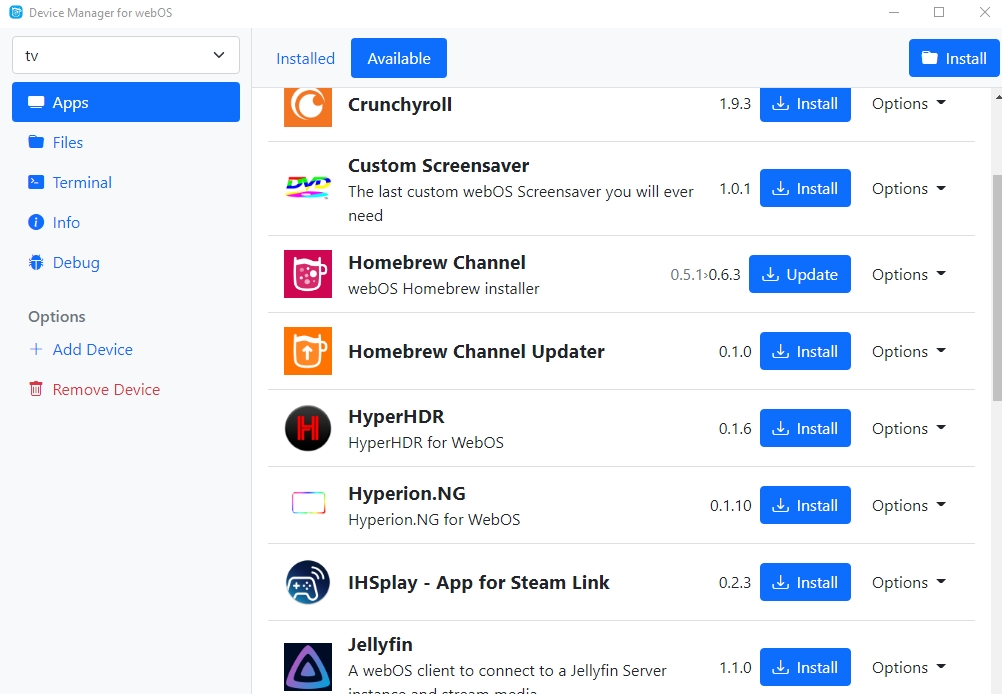Click the Hyperion.NG app icon

[x=307, y=505]
